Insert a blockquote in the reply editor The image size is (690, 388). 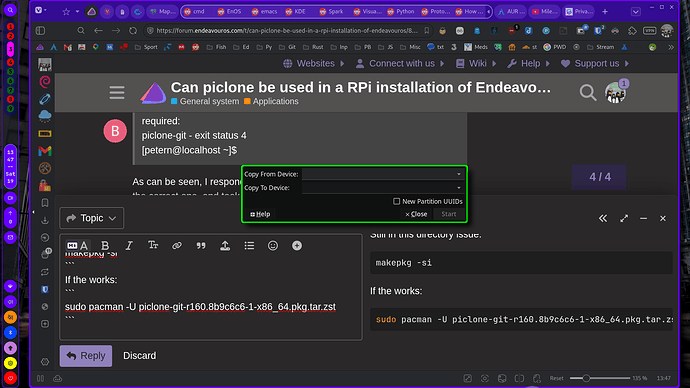point(201,245)
